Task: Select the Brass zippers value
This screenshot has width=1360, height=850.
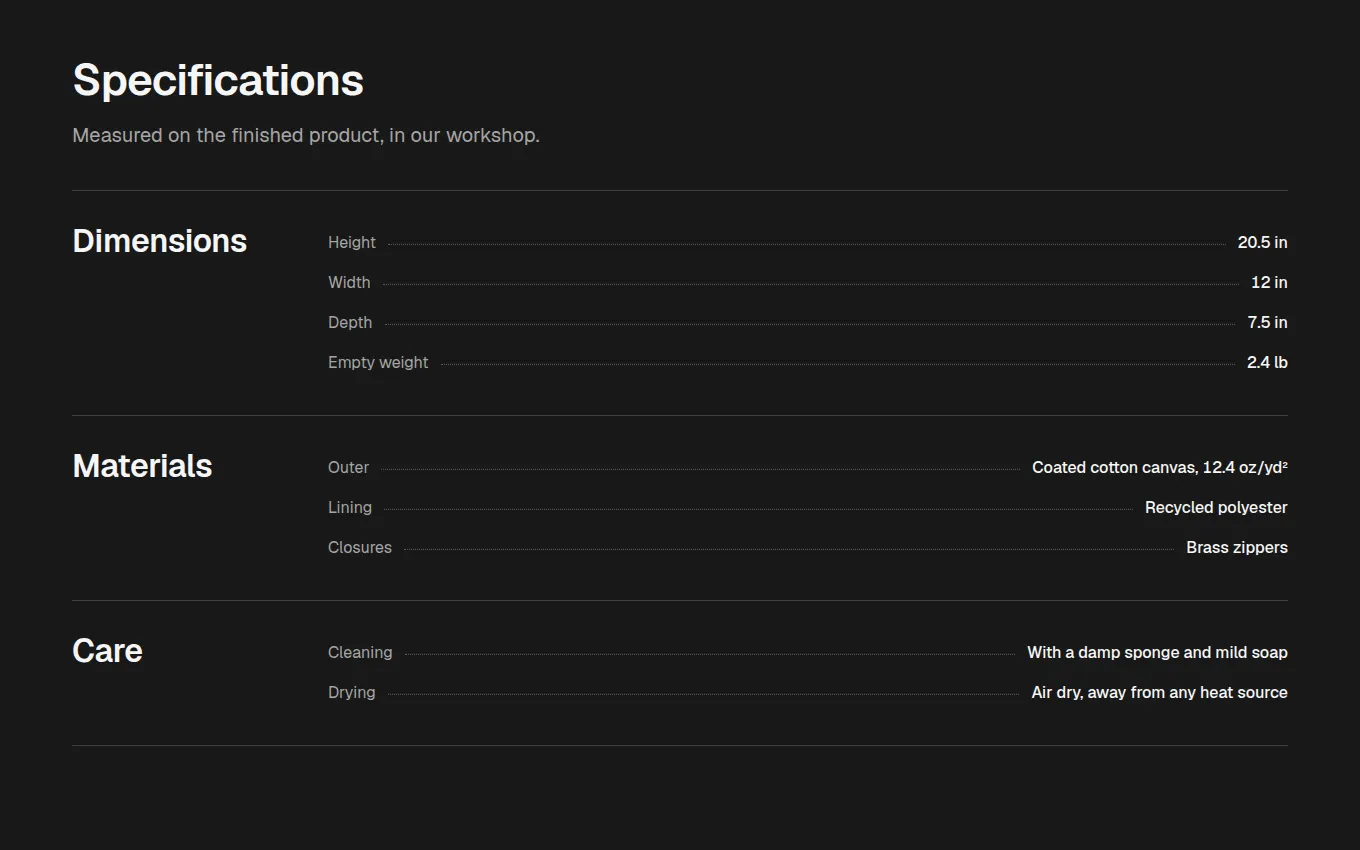Action: [1237, 547]
